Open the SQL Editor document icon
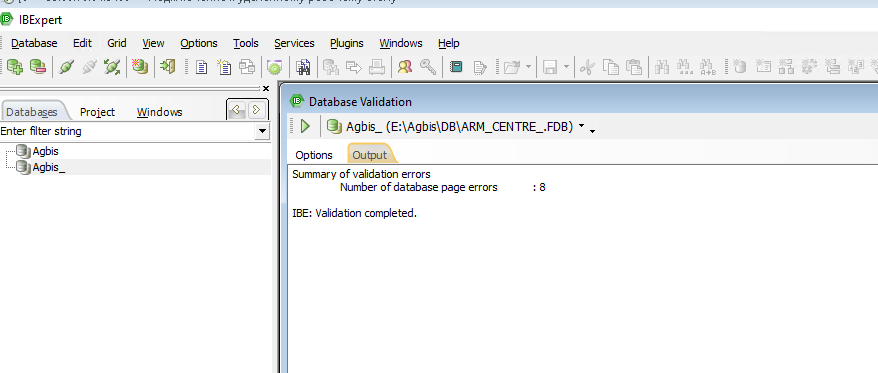Viewport: 878px width, 373px height. (x=201, y=67)
